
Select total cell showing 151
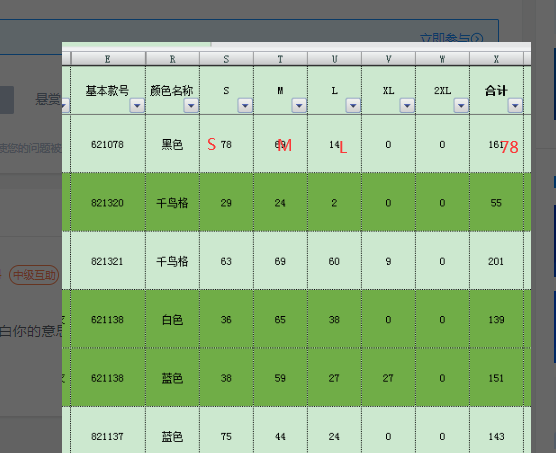(496, 378)
